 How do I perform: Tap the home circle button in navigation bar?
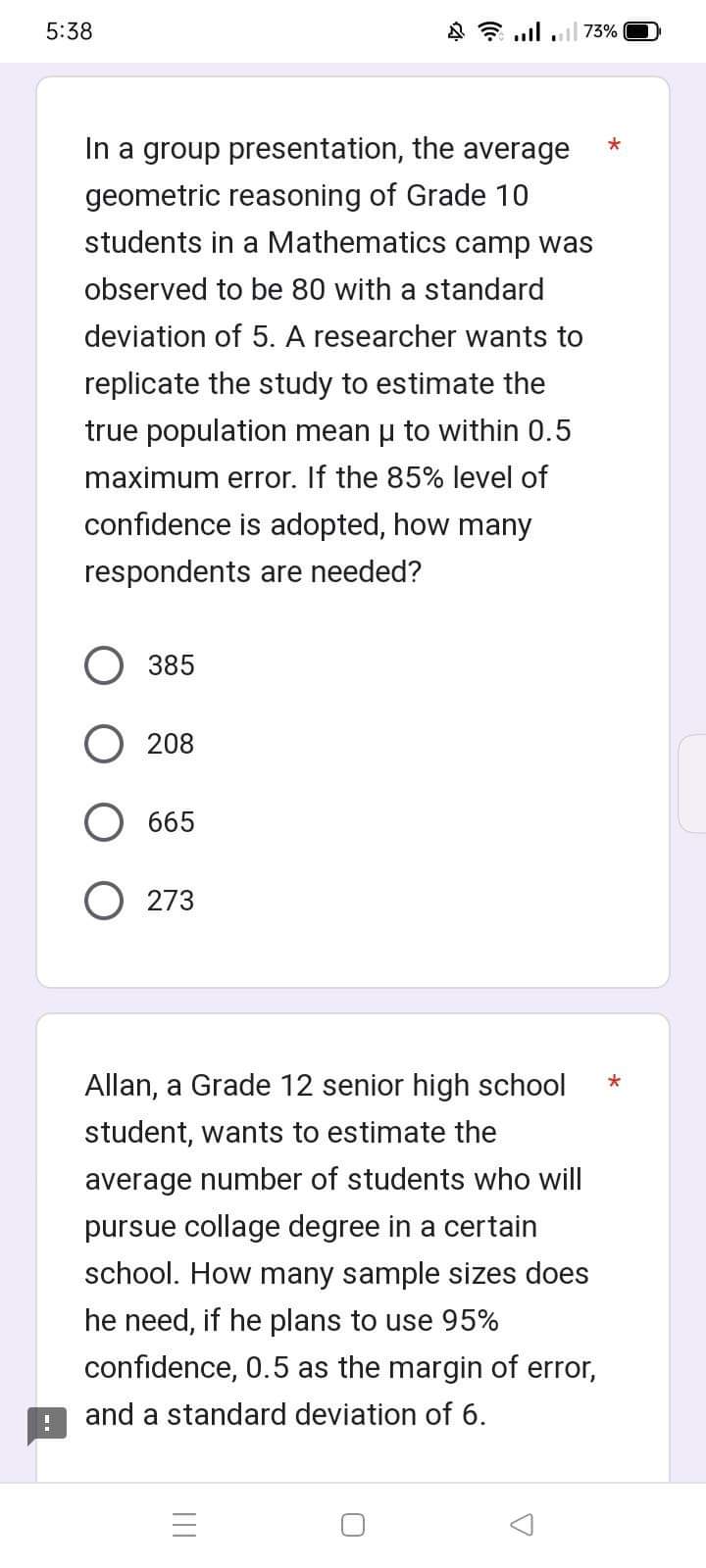[x=352, y=1524]
